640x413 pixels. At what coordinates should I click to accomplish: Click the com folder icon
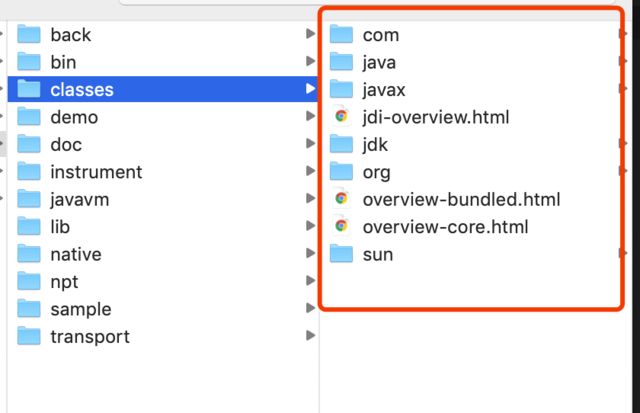click(342, 35)
